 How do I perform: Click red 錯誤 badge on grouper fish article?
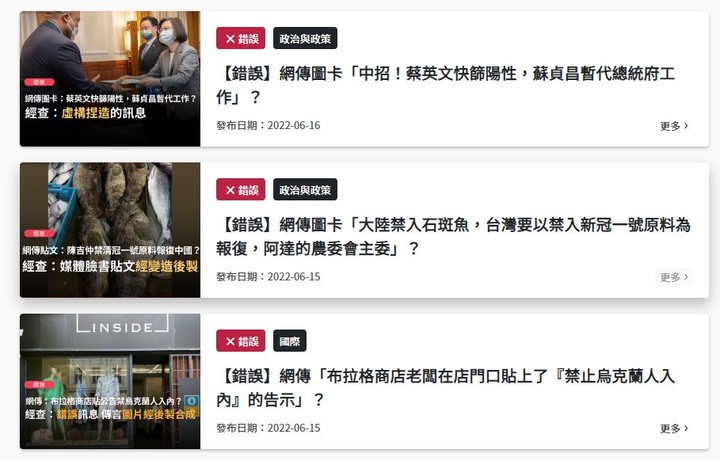(241, 190)
